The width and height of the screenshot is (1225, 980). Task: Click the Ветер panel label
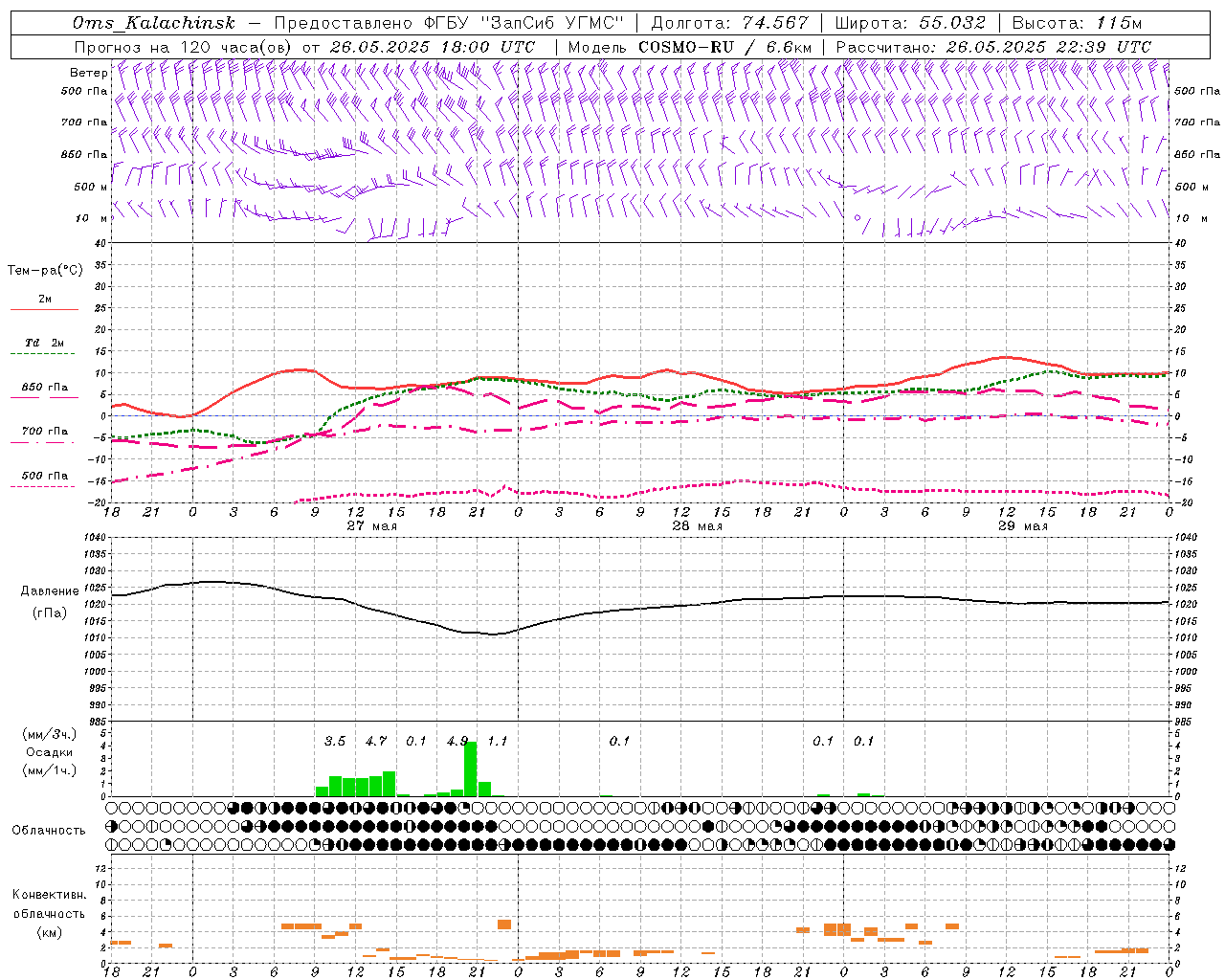tap(88, 73)
